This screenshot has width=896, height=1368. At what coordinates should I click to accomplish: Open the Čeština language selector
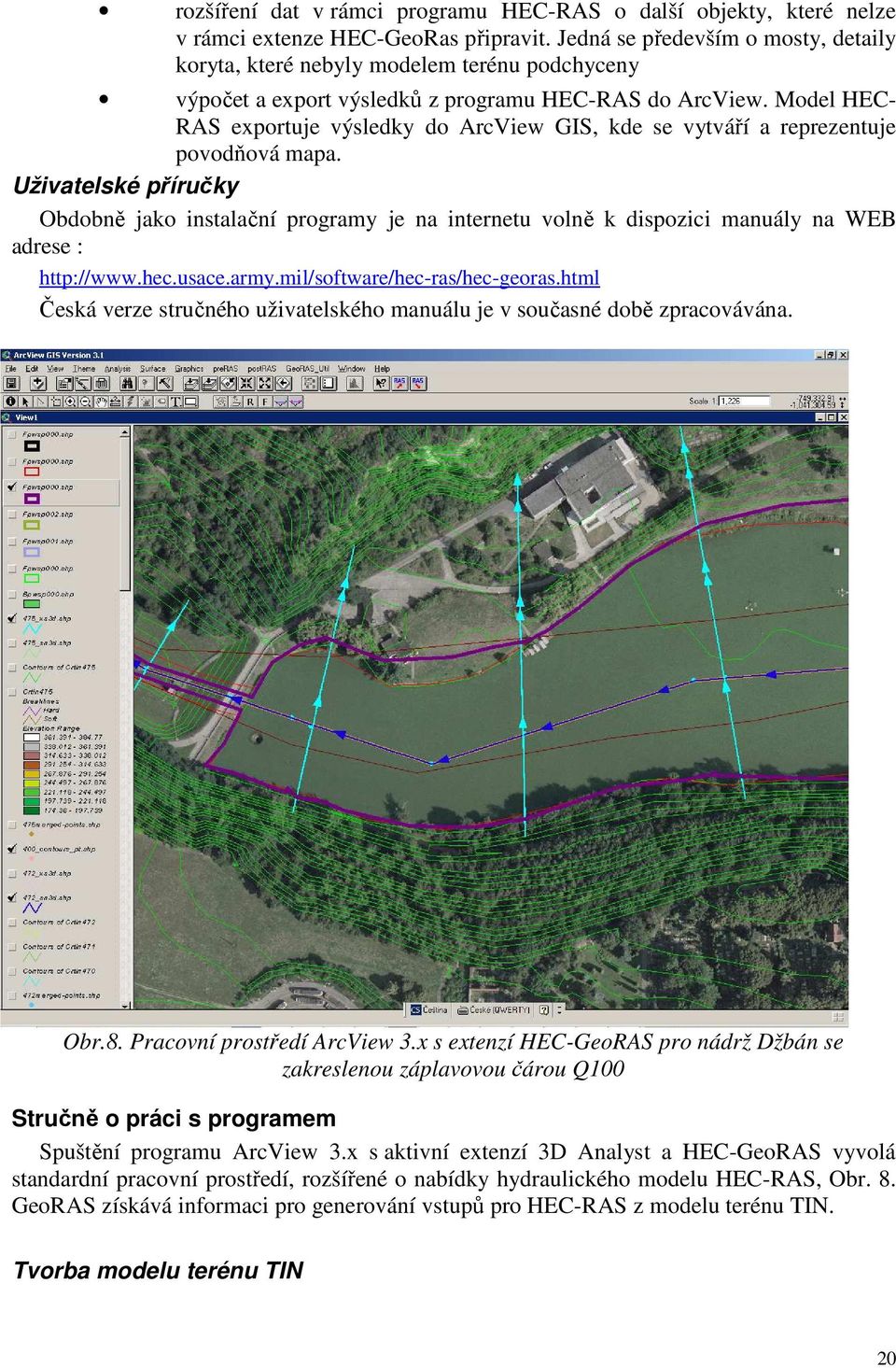429,1009
